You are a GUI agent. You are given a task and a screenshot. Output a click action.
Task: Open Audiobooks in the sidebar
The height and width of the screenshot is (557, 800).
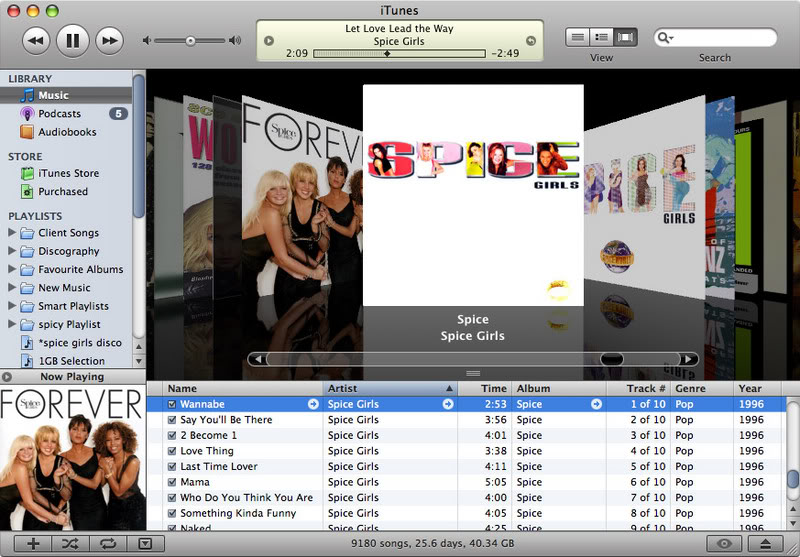tap(66, 132)
